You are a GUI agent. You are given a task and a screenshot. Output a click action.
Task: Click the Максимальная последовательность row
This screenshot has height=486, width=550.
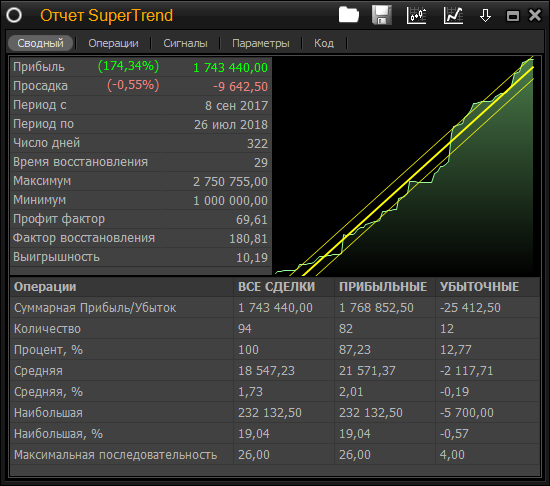click(275, 455)
